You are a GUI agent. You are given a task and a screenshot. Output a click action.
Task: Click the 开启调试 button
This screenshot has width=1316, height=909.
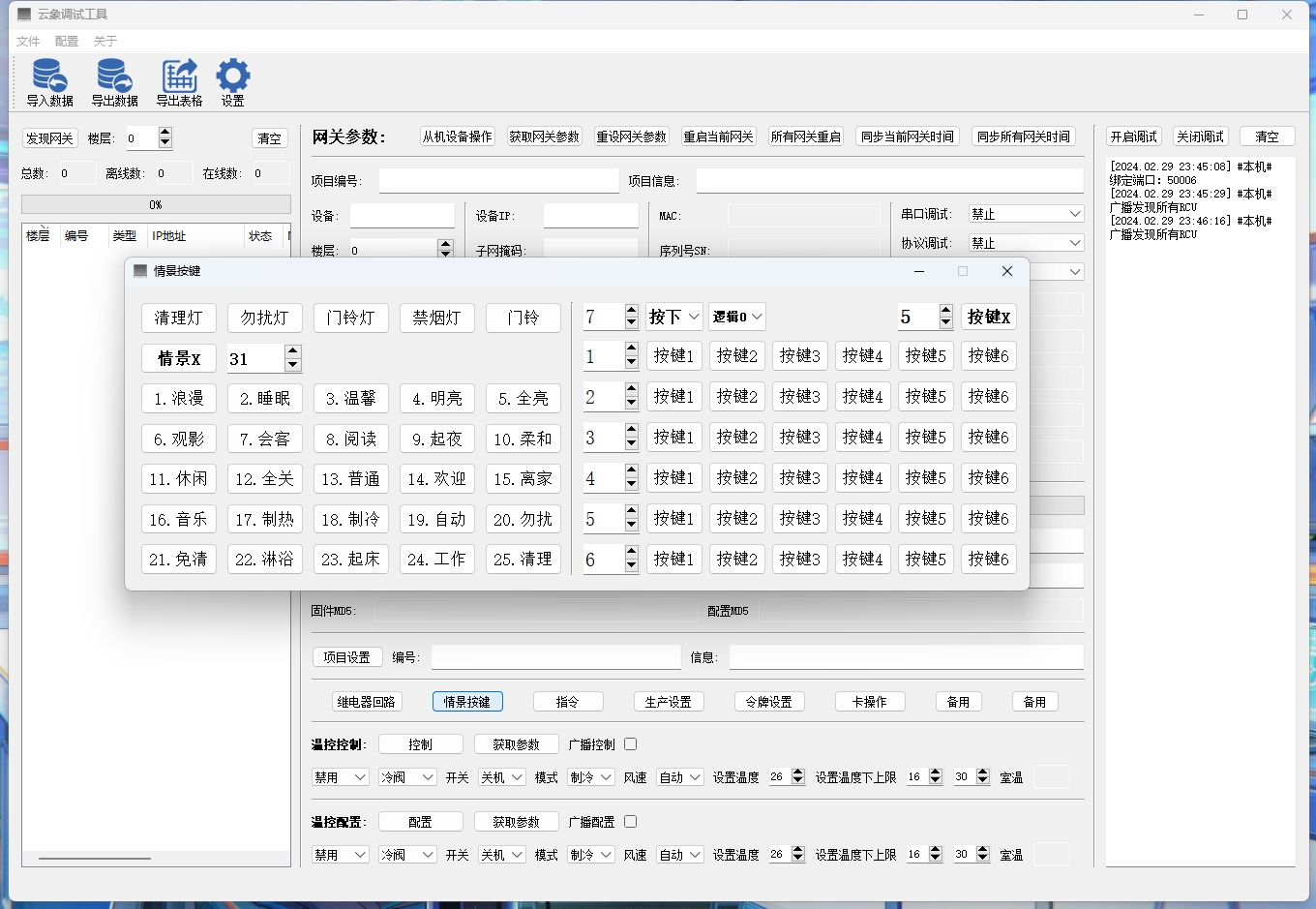coord(1134,136)
